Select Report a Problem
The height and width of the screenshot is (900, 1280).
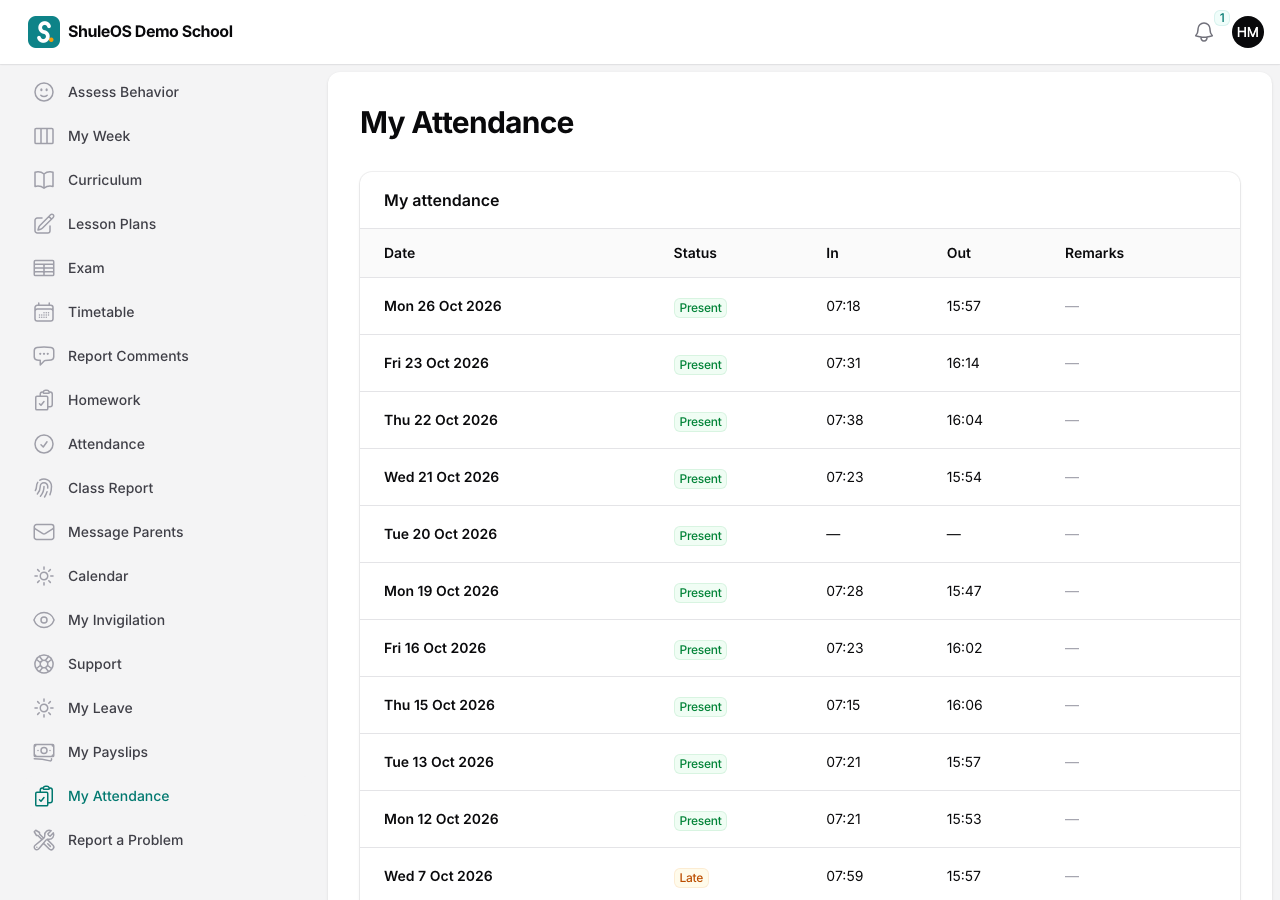pyautogui.click(x=126, y=840)
